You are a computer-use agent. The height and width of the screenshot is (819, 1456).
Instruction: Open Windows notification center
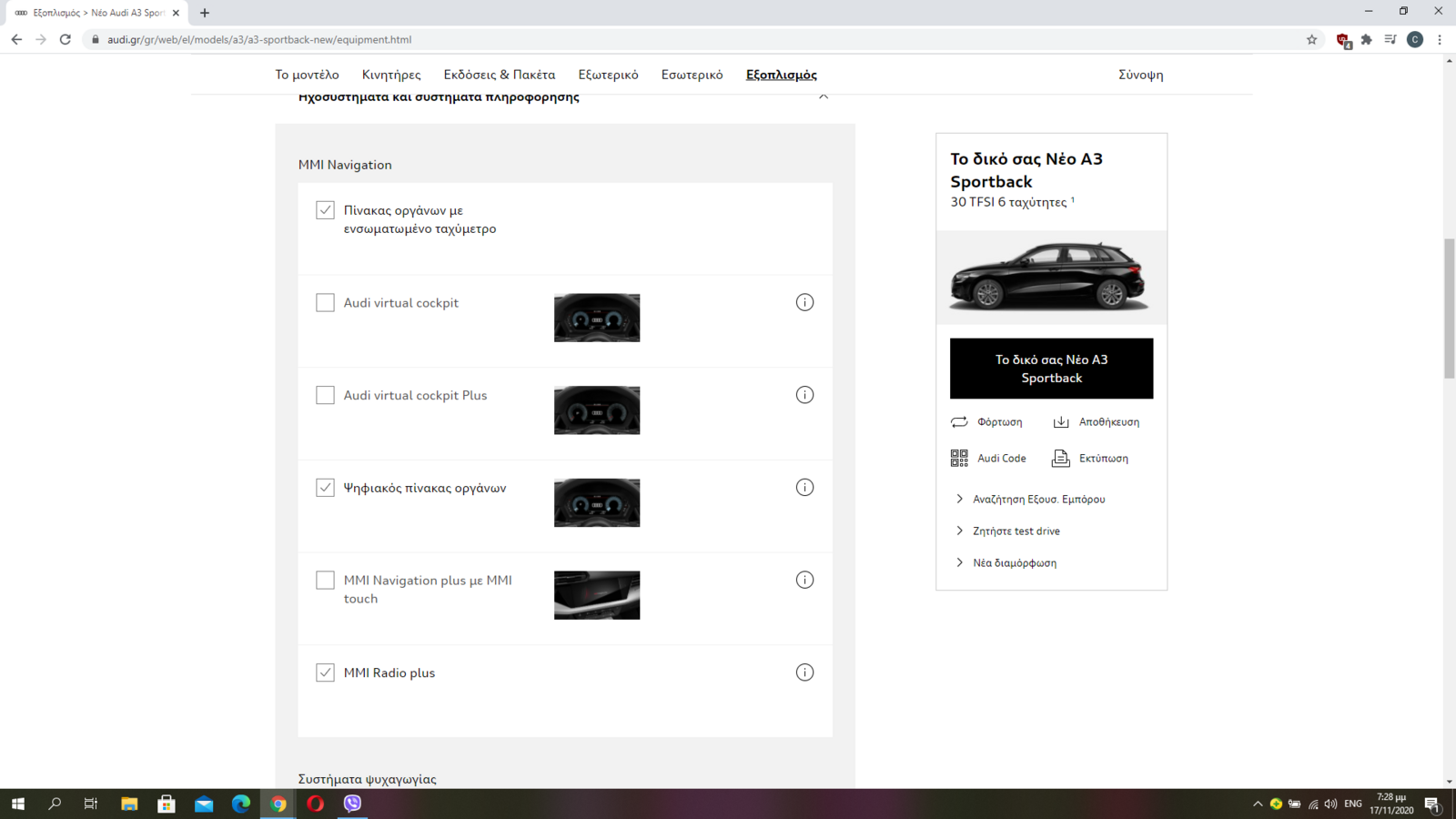1432,804
